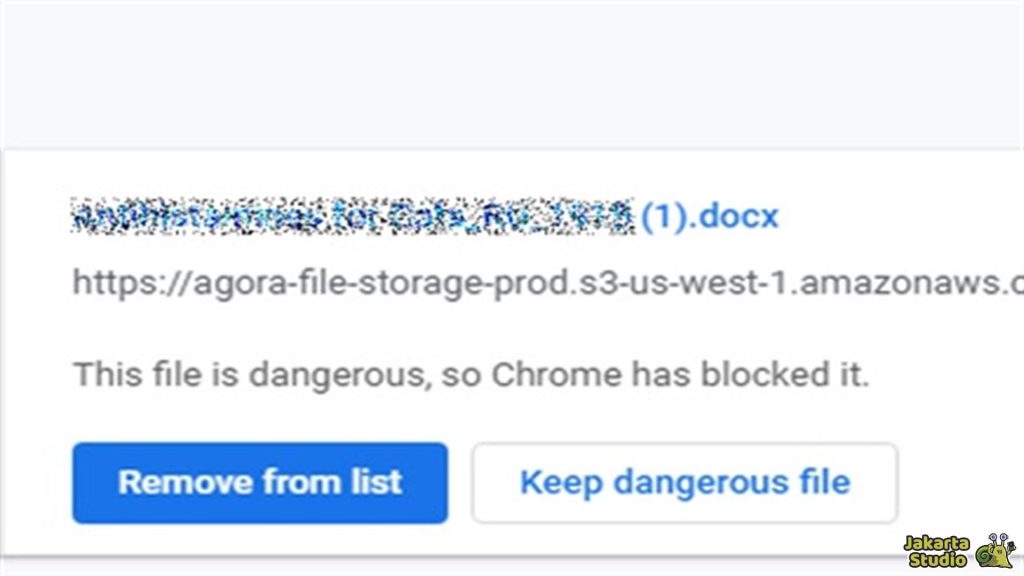This screenshot has width=1024, height=576.
Task: Click the dangerous file warning message
Action: coord(470,374)
